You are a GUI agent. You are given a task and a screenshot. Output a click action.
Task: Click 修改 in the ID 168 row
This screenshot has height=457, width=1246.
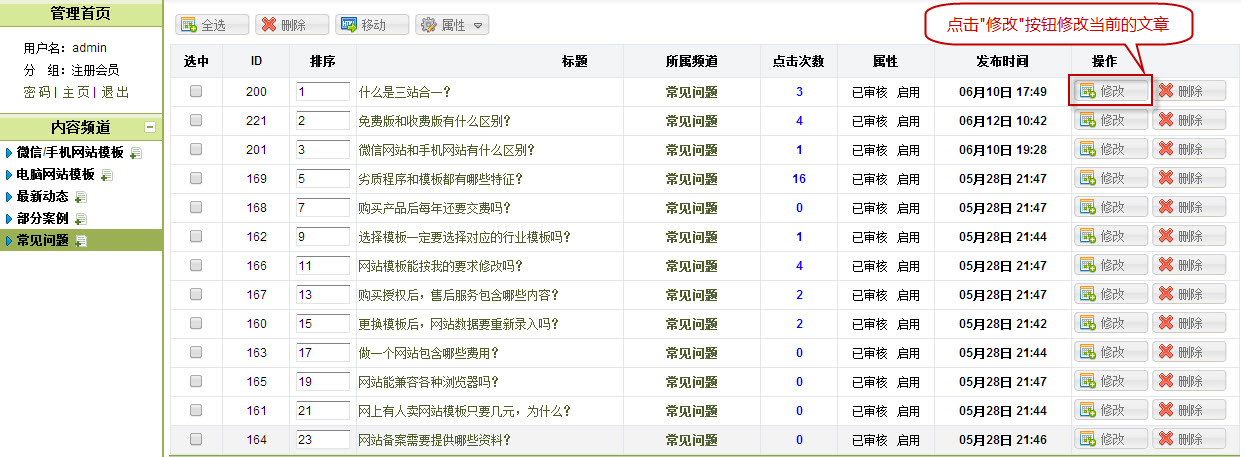click(1110, 207)
